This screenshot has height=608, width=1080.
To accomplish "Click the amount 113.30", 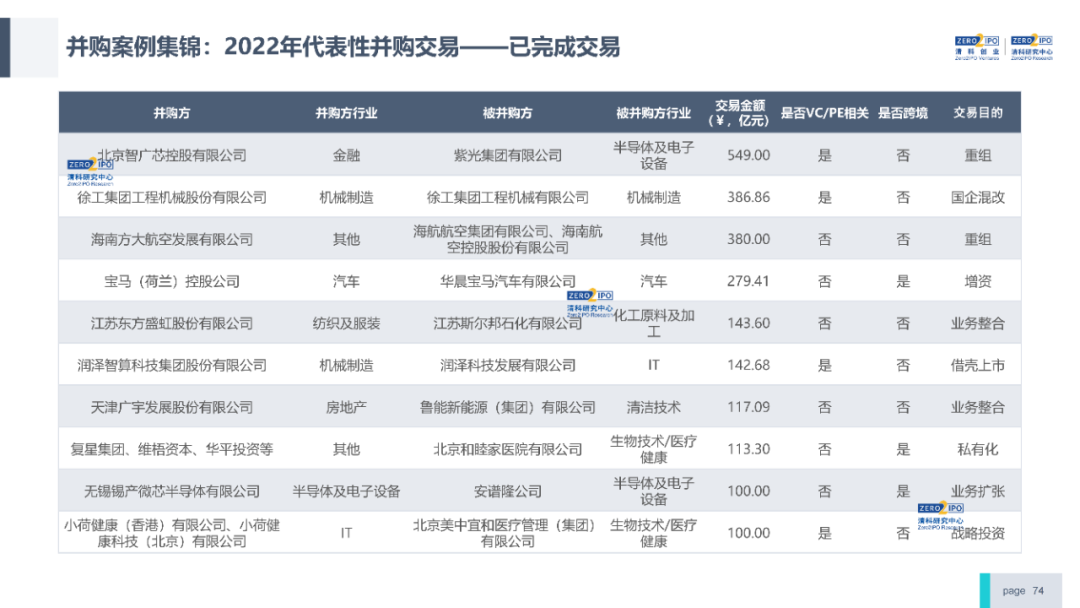I will click(749, 450).
